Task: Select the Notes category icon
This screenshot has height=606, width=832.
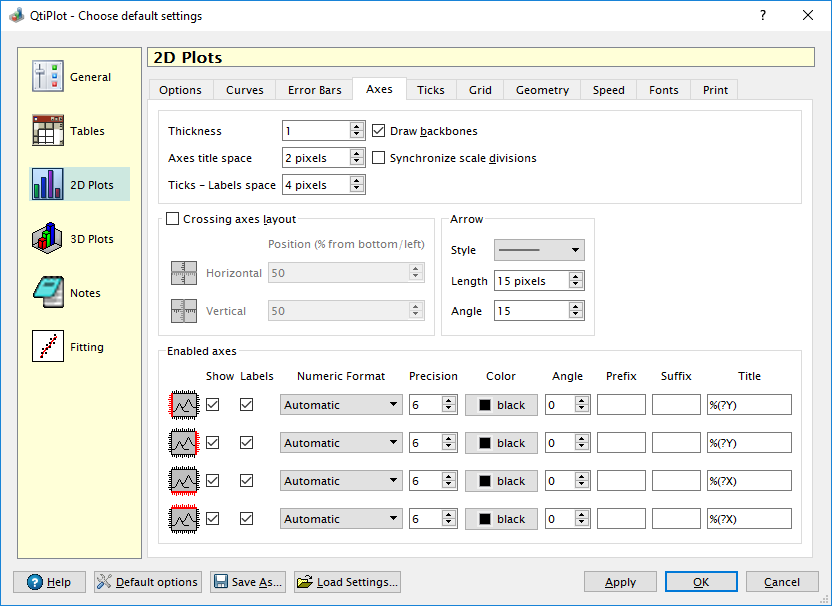Action: click(48, 293)
